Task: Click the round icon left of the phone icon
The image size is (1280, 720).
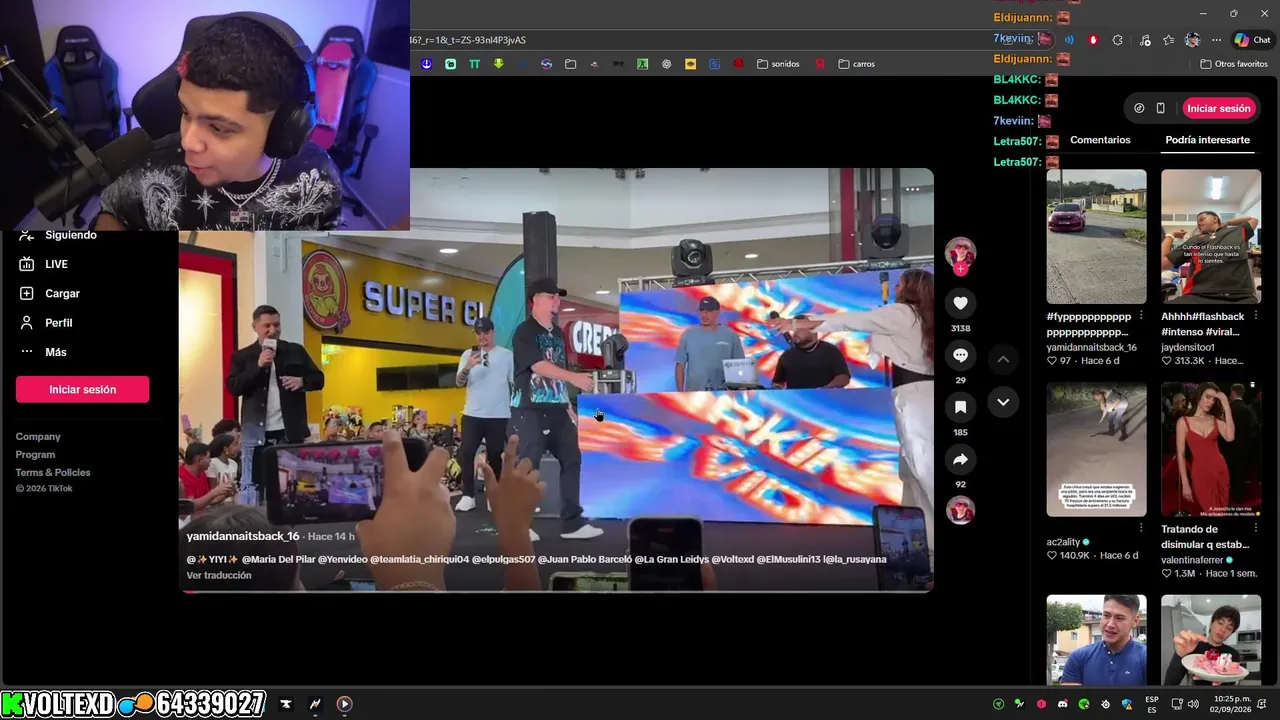Action: (1139, 108)
